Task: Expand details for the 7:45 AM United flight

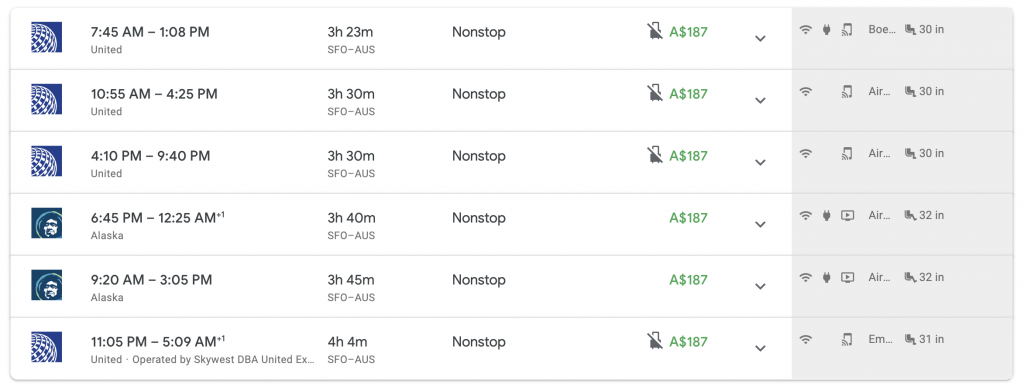Action: [x=760, y=39]
